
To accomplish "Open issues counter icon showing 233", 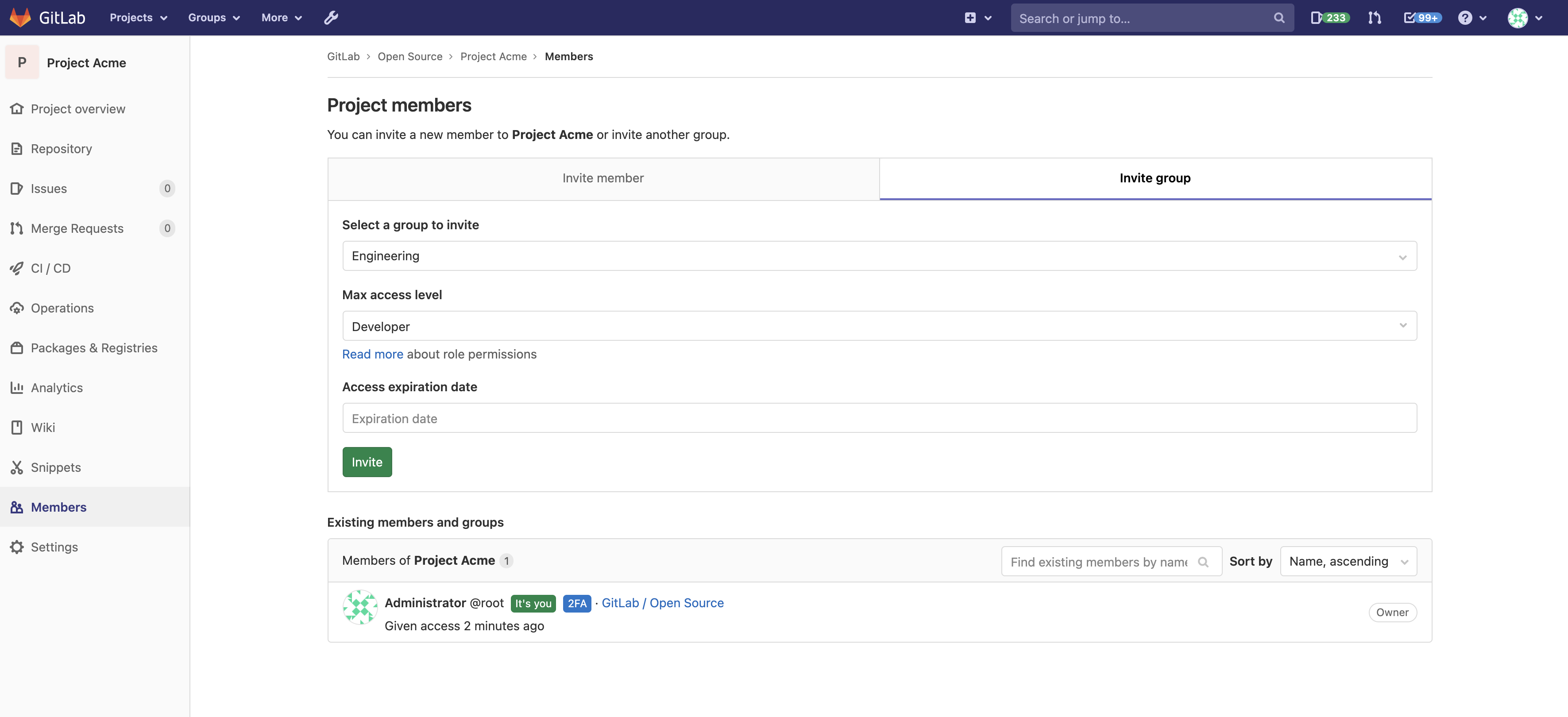I will (x=1330, y=18).
